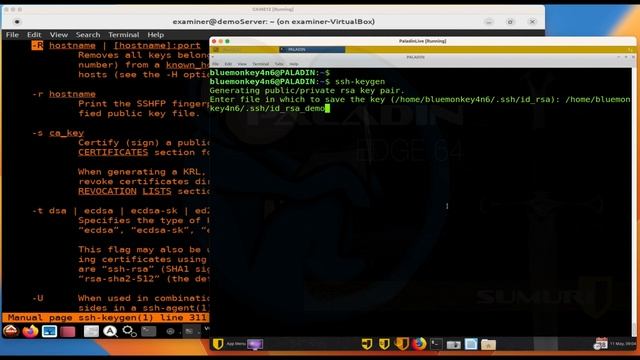Click the green cursor after id_rsa_demo
This screenshot has width=640, height=360.
tap(327, 108)
